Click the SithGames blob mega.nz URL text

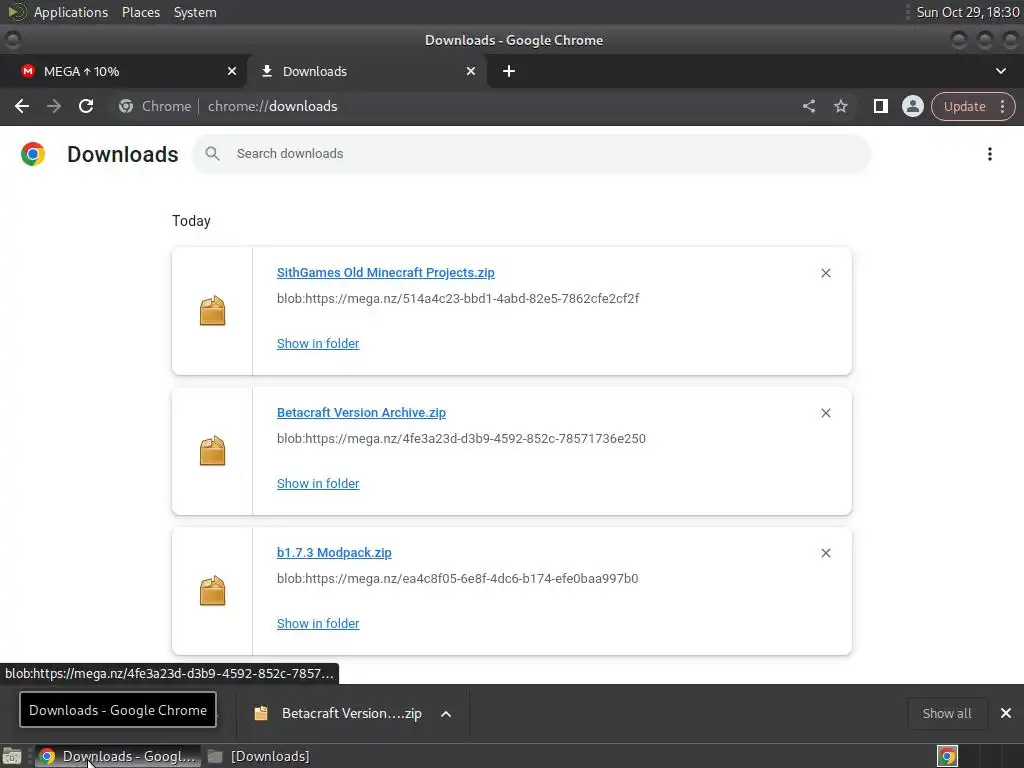[458, 298]
